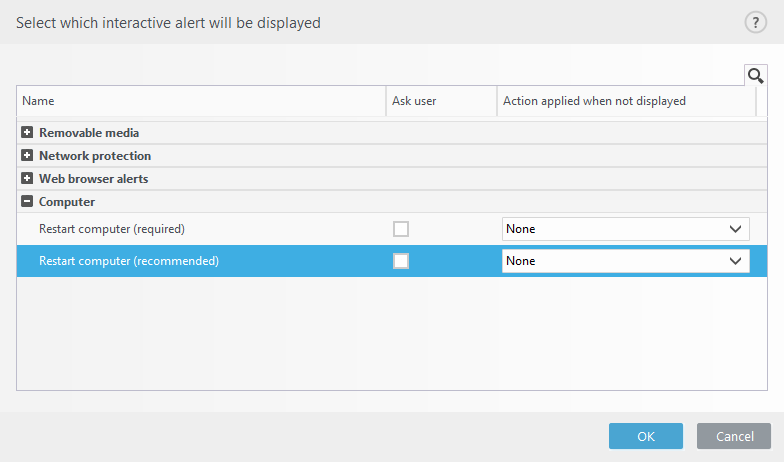
Task: Enable Ask user for Restart computer (required)
Action: pos(401,229)
